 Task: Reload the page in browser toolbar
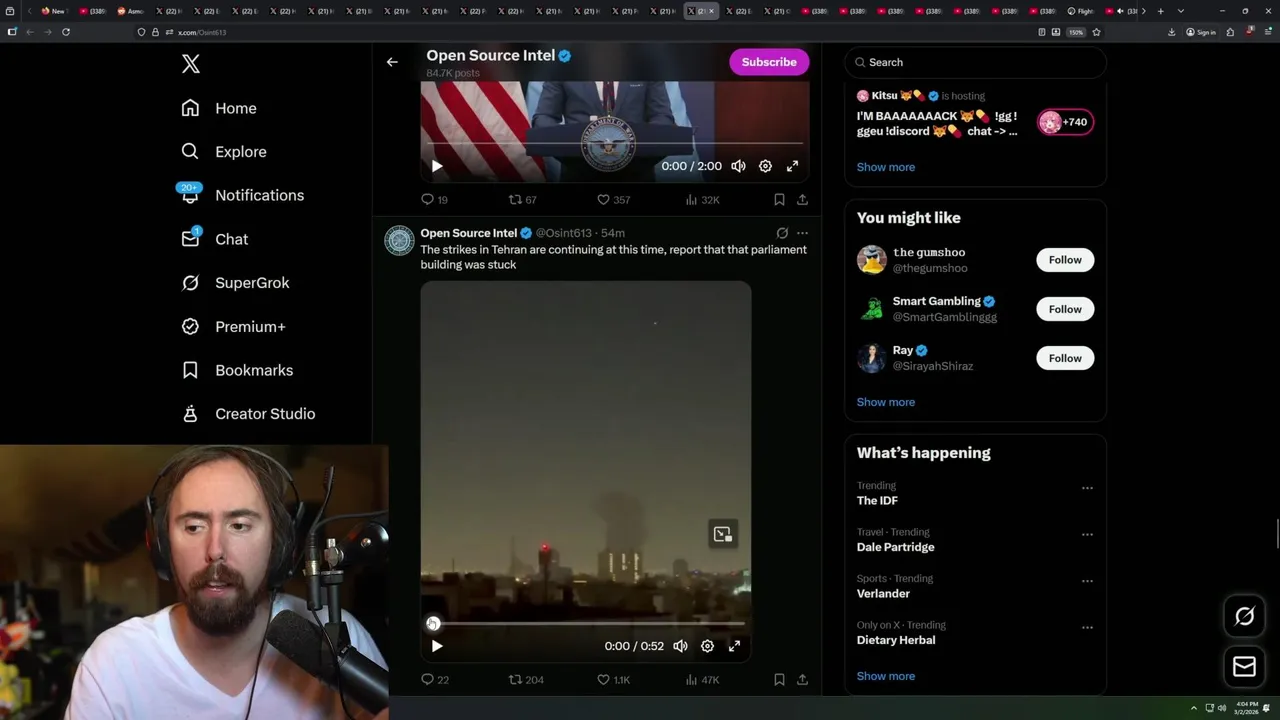(x=66, y=32)
